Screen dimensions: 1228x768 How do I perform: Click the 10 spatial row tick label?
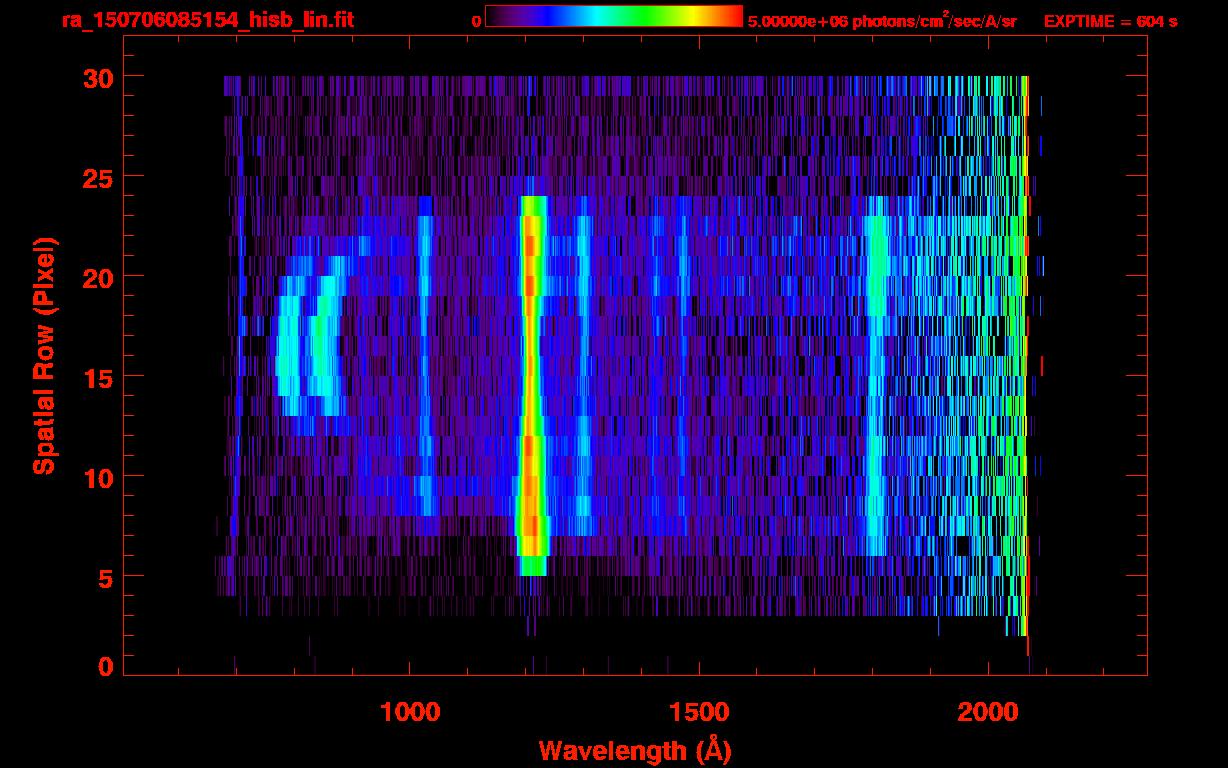click(x=97, y=477)
